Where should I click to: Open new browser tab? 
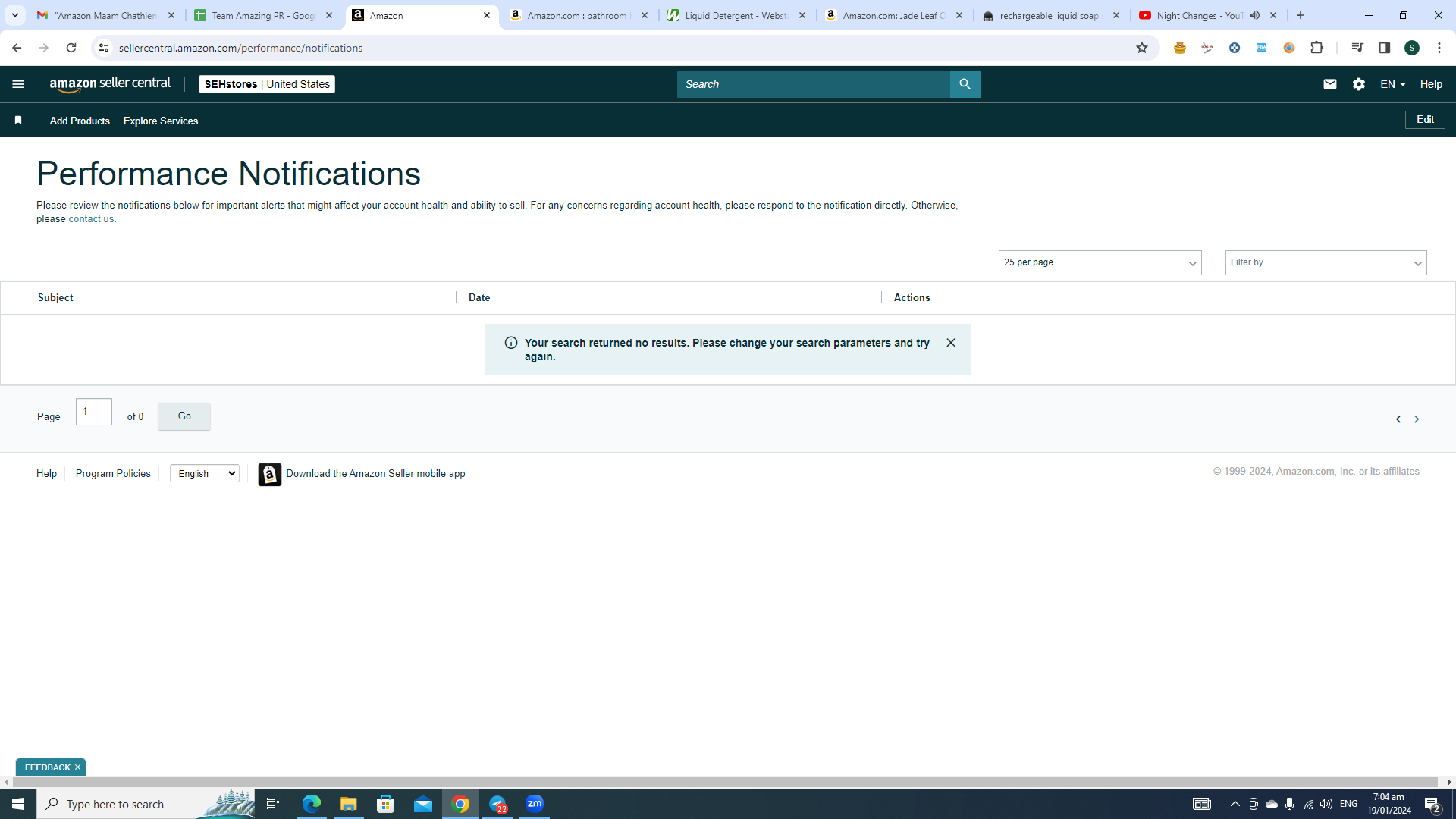click(1301, 15)
